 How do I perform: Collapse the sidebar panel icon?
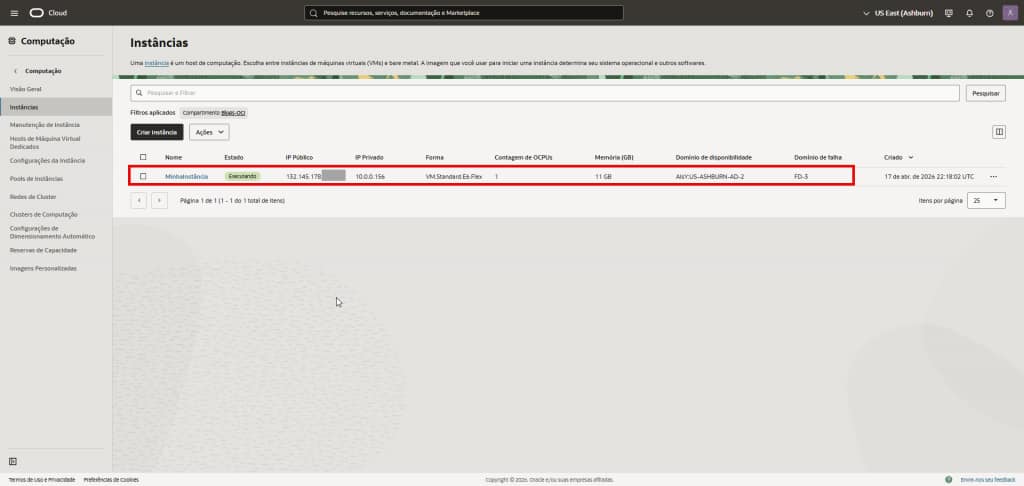pos(12,461)
